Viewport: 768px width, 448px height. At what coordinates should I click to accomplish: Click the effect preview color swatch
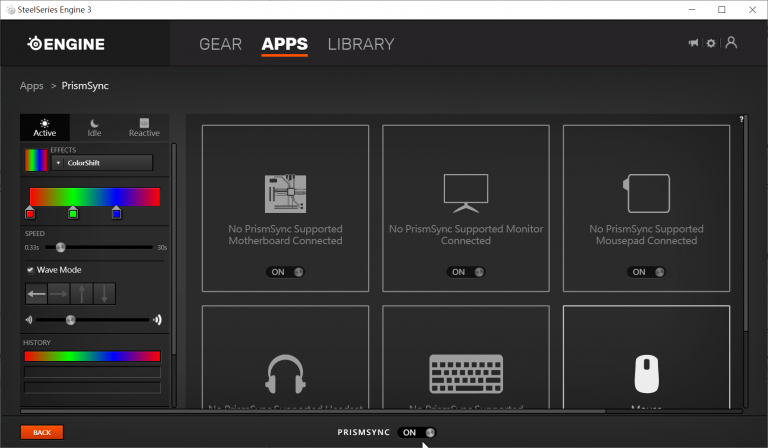(36, 160)
